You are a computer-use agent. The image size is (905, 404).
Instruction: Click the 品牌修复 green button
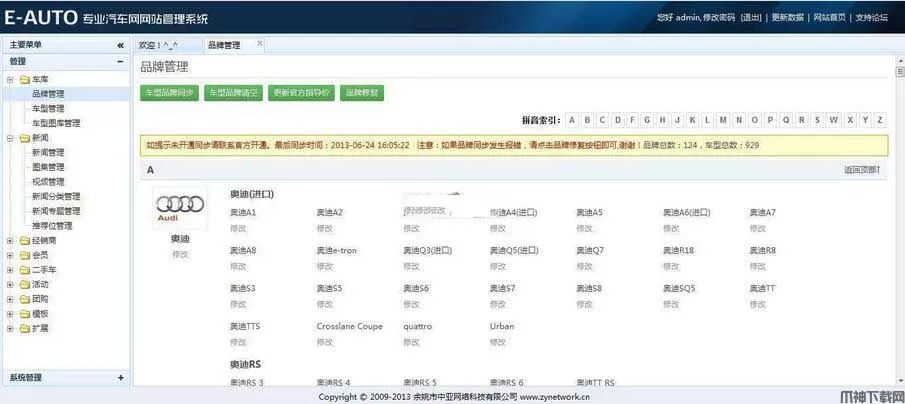point(362,92)
